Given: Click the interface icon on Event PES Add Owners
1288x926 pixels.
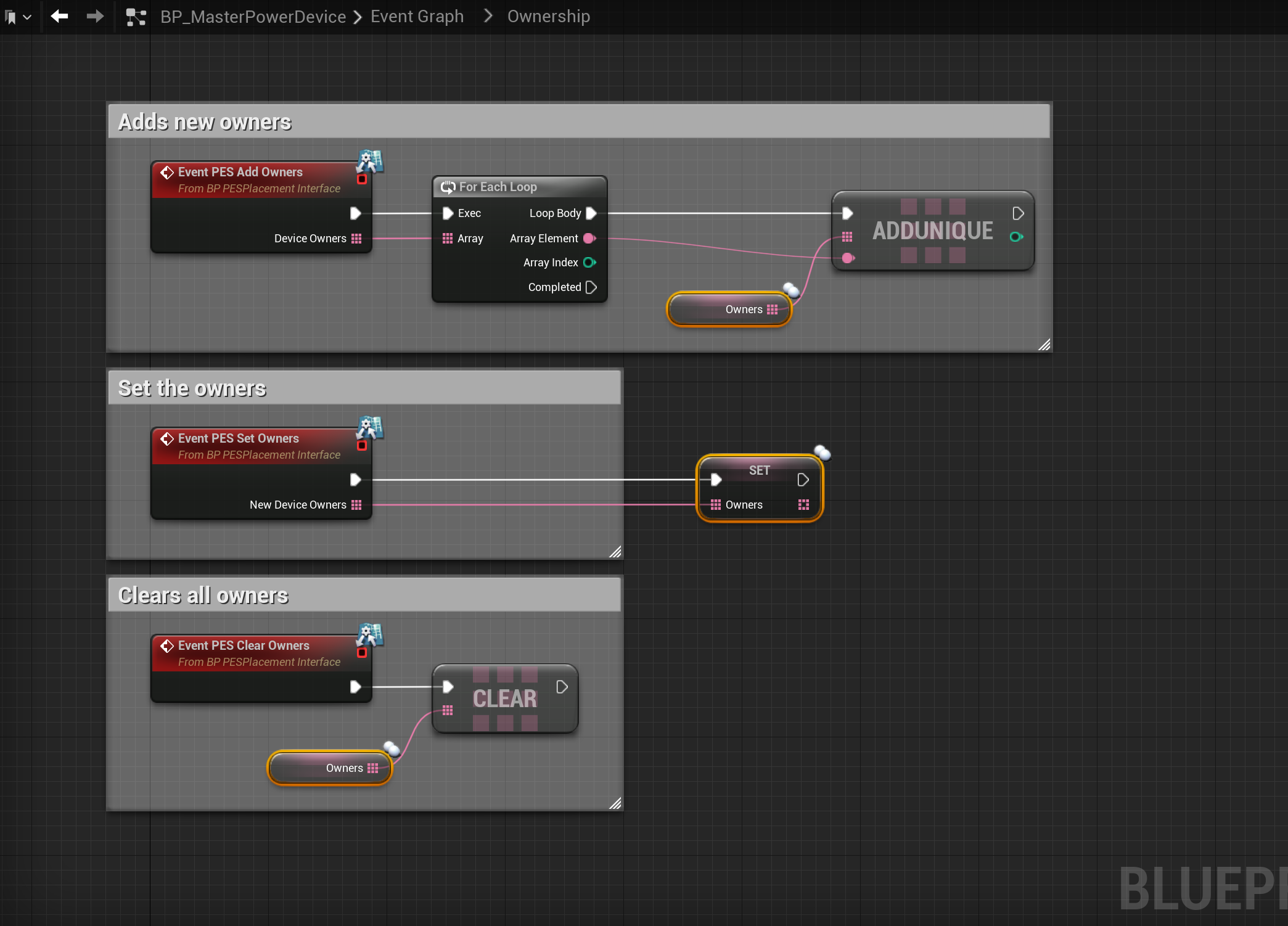Looking at the screenshot, I should click(x=370, y=161).
